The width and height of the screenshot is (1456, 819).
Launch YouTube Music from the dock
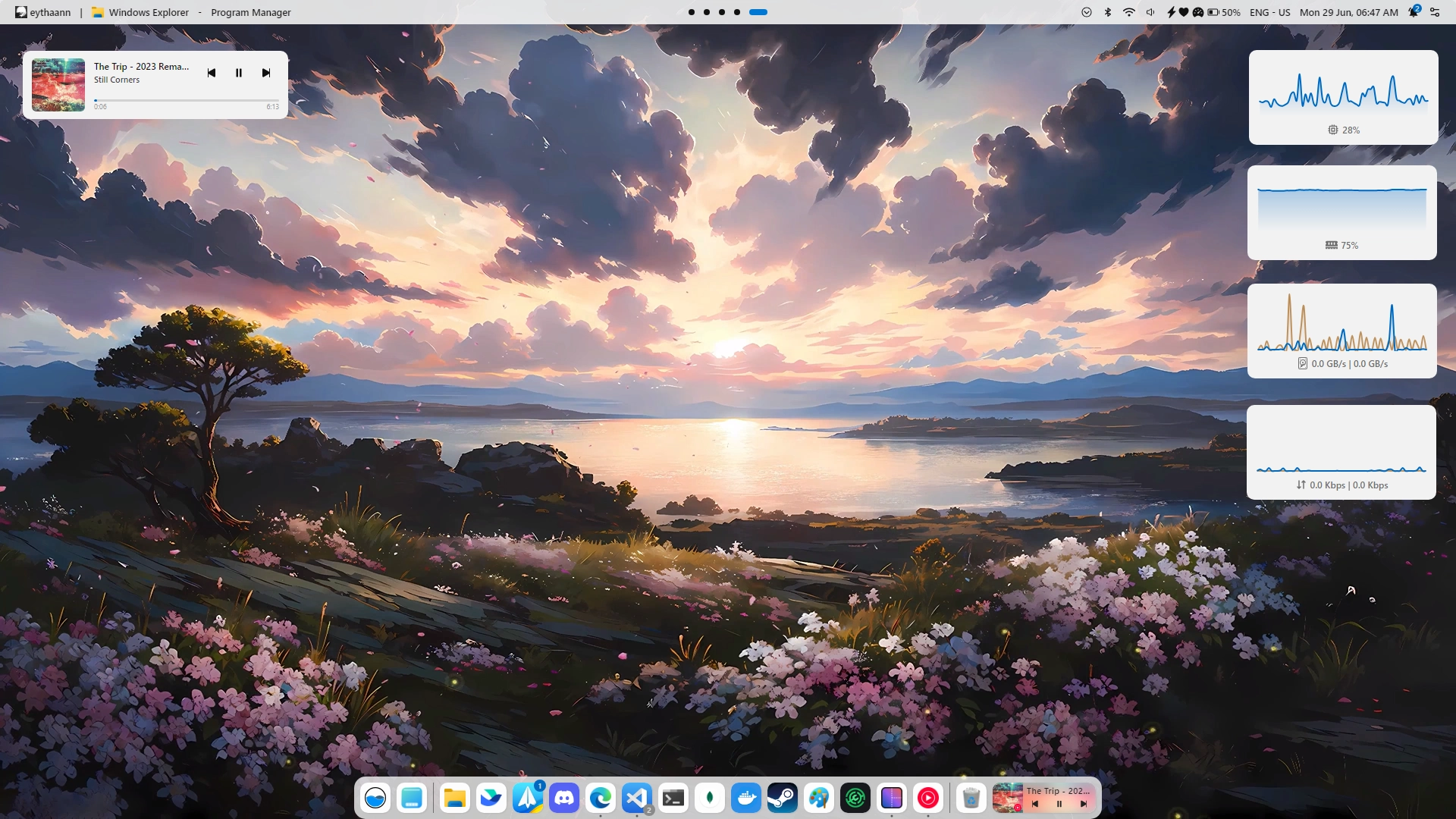pyautogui.click(x=928, y=798)
